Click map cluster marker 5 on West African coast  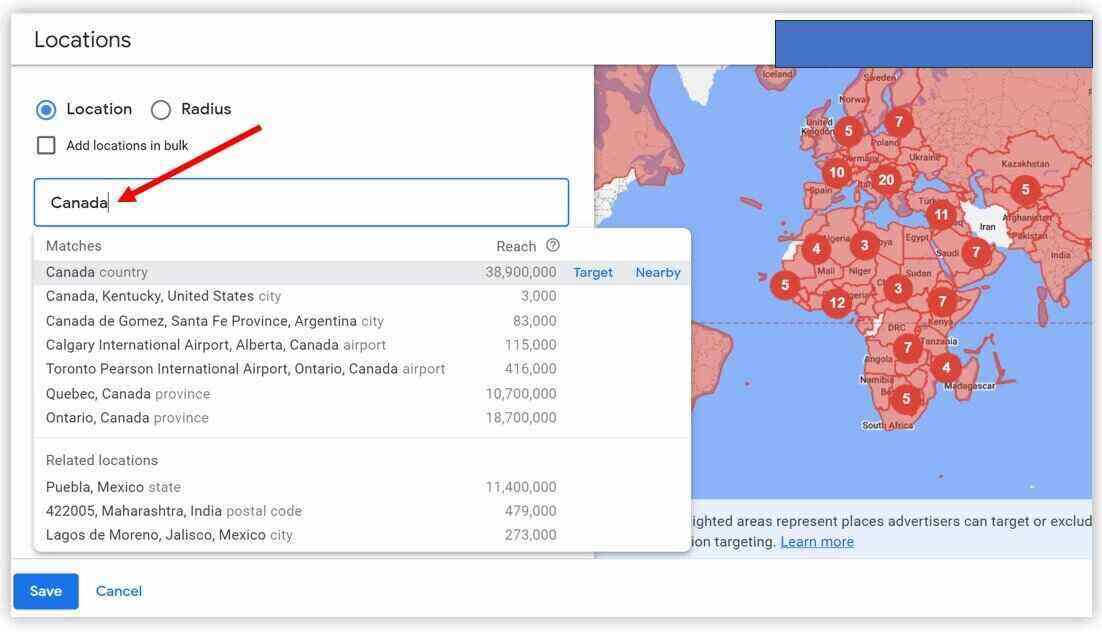(785, 285)
